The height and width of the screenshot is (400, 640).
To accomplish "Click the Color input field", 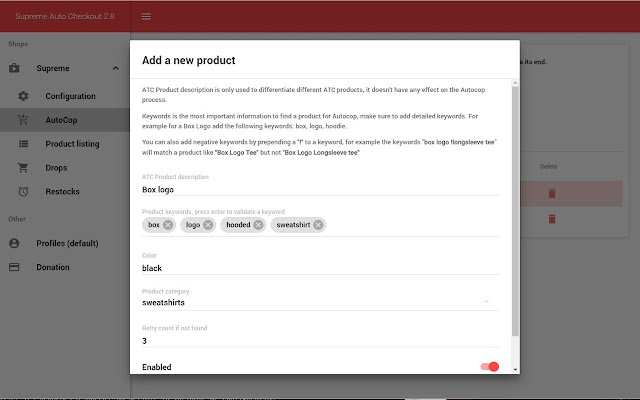I will 320,268.
